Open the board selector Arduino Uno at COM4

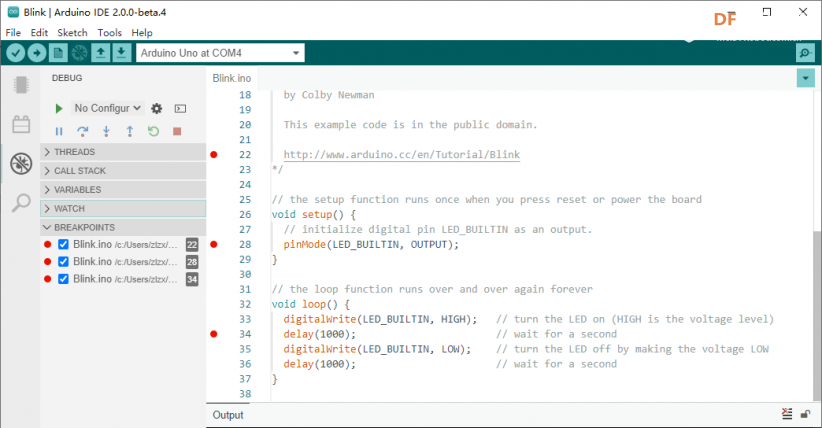(220, 53)
